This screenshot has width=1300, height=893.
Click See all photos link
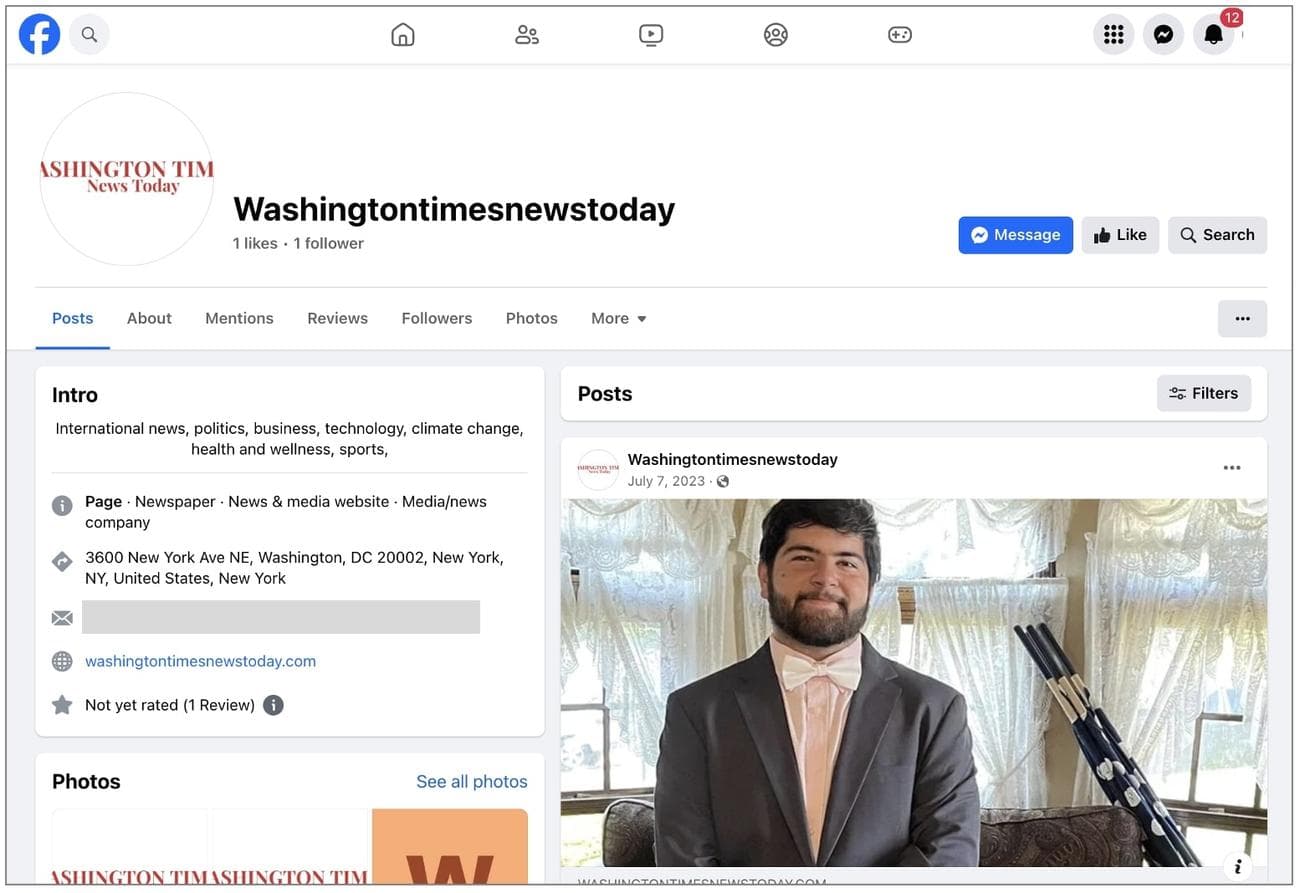(471, 781)
